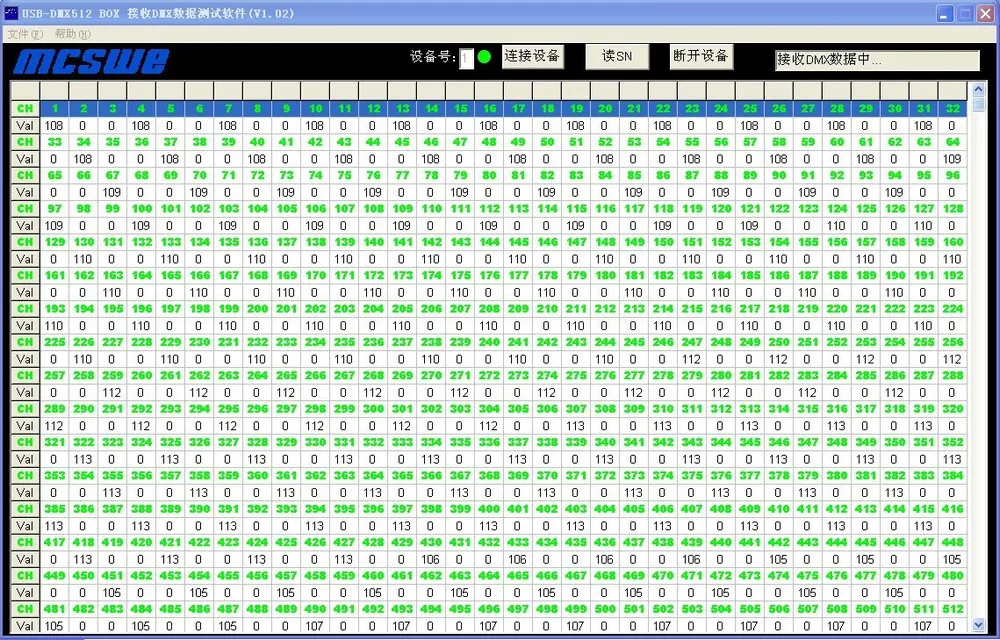Click the 断开设备 disconnect device button
Image resolution: width=1000 pixels, height=640 pixels.
pyautogui.click(x=700, y=56)
